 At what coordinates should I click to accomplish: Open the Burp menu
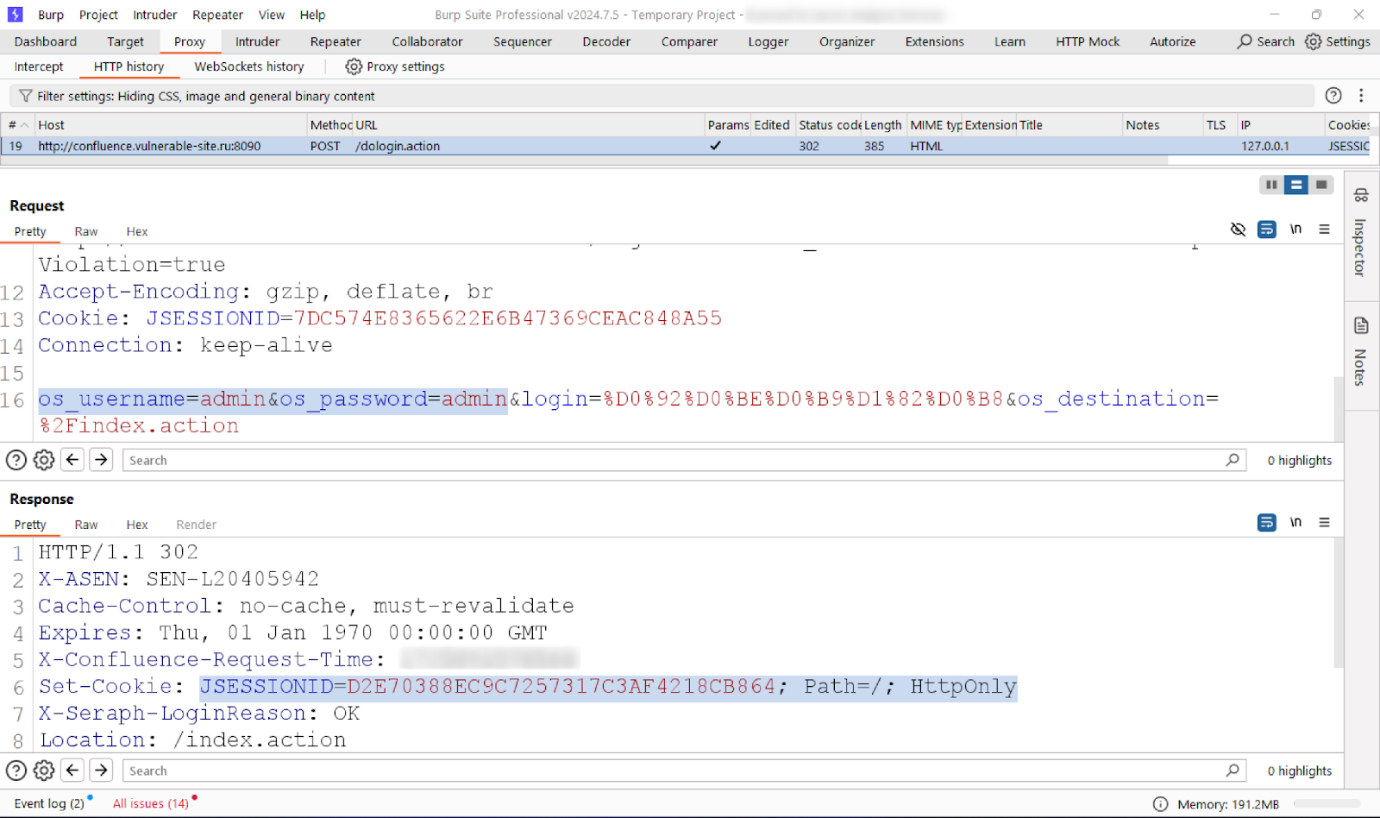[51, 15]
